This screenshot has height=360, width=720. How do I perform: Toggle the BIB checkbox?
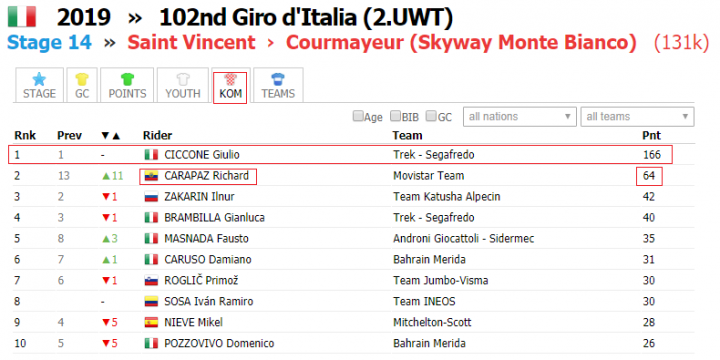[x=395, y=116]
